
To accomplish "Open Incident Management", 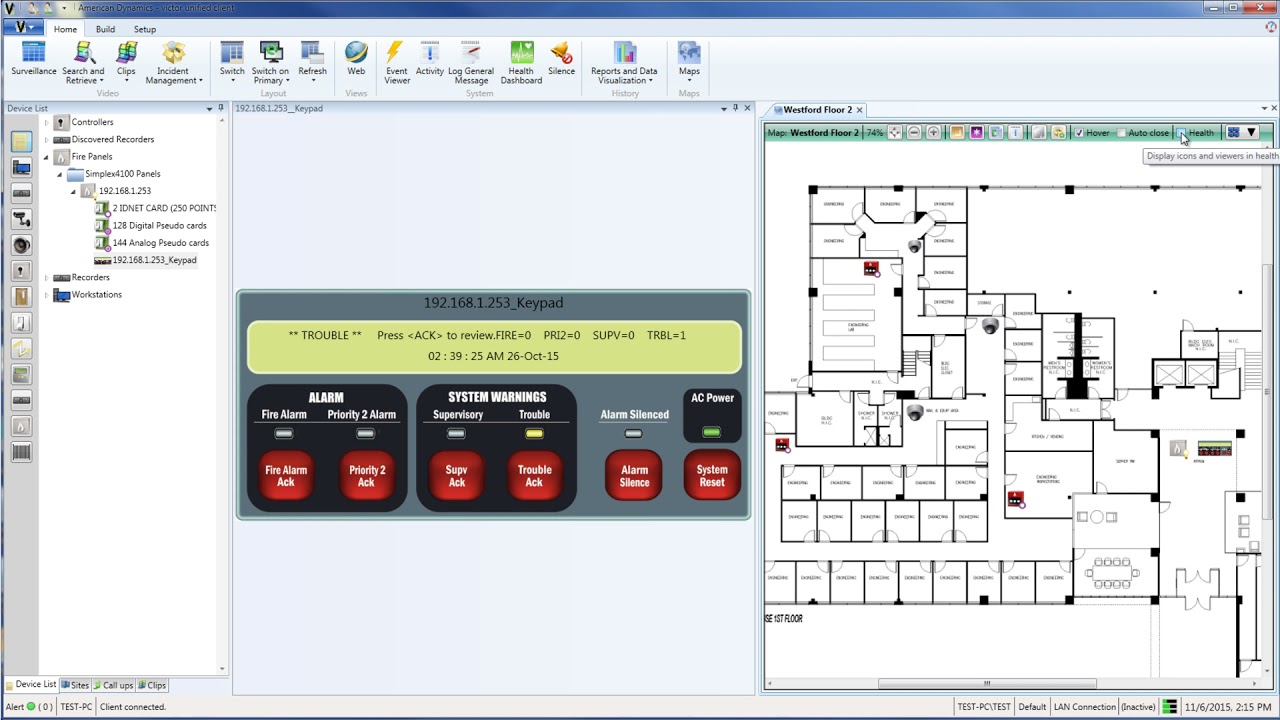I will pos(174,63).
